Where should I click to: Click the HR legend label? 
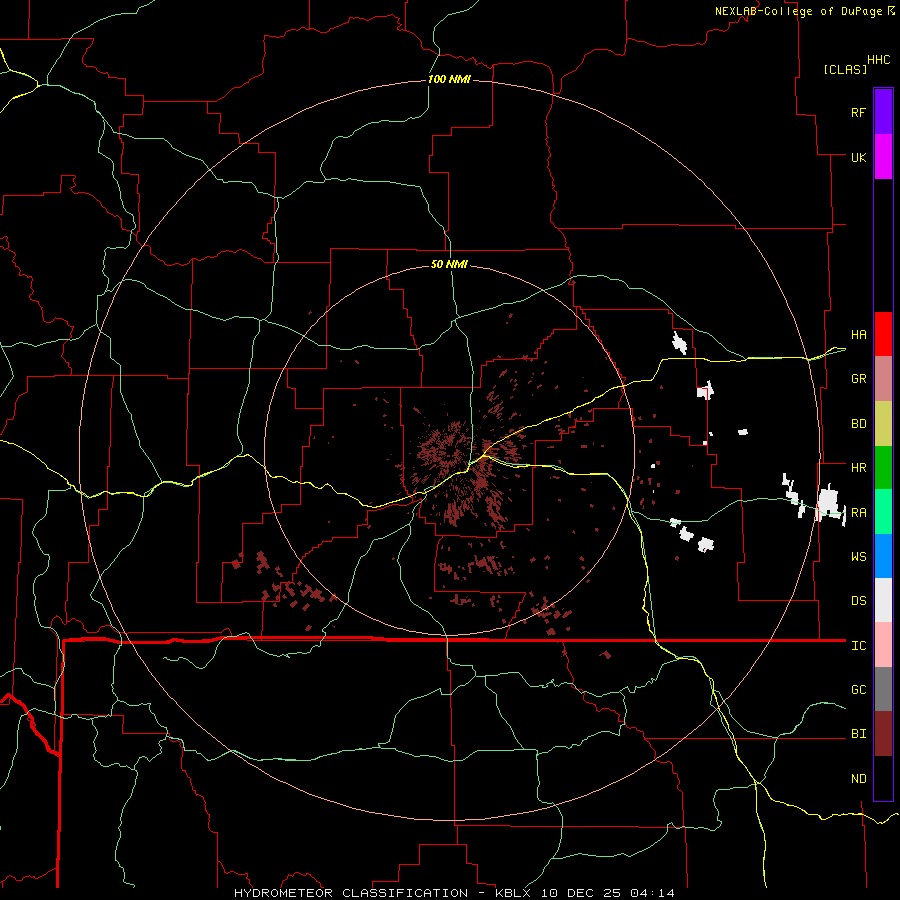click(x=858, y=468)
